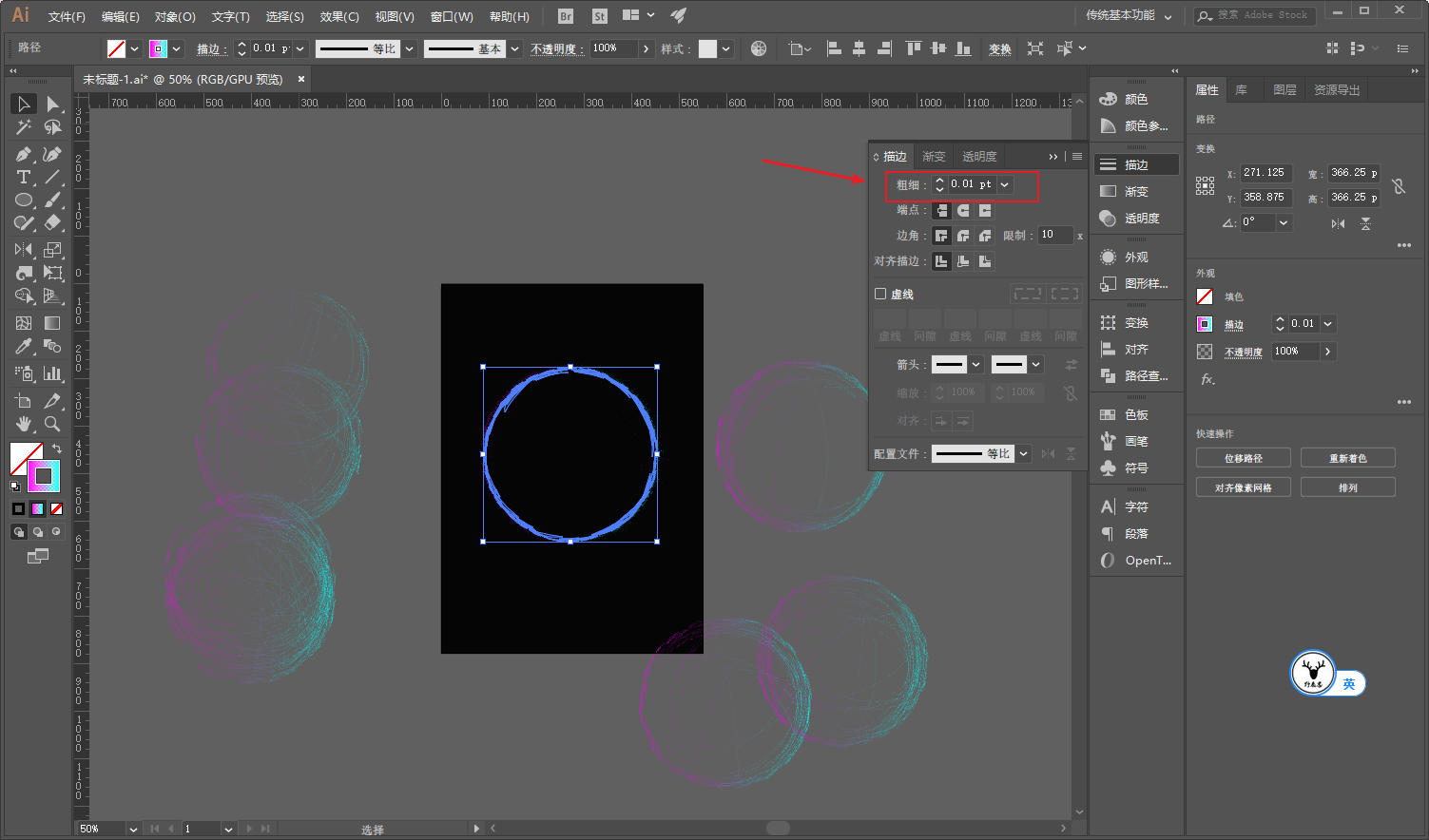Select the Column Graph tool
Image resolution: width=1429 pixels, height=840 pixels.
tap(52, 373)
